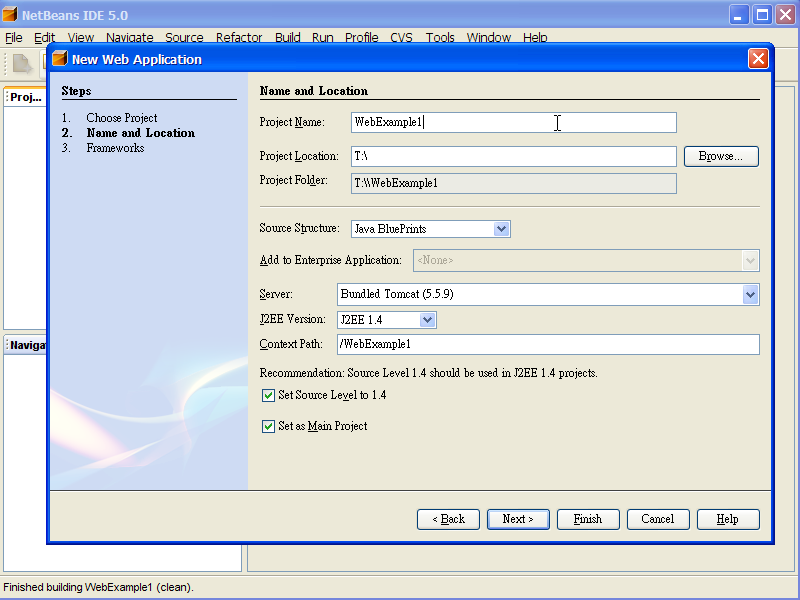The width and height of the screenshot is (800, 600).
Task: Go back with the Back button
Action: click(448, 519)
